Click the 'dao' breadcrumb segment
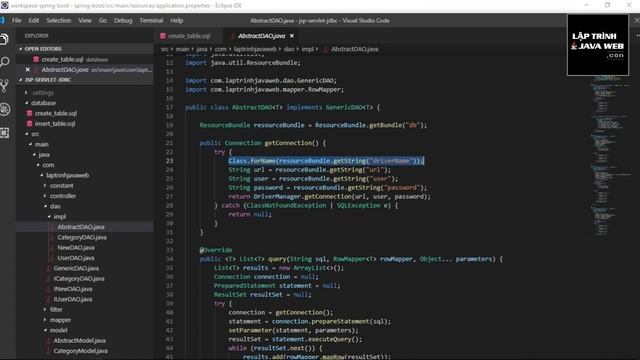 point(289,49)
